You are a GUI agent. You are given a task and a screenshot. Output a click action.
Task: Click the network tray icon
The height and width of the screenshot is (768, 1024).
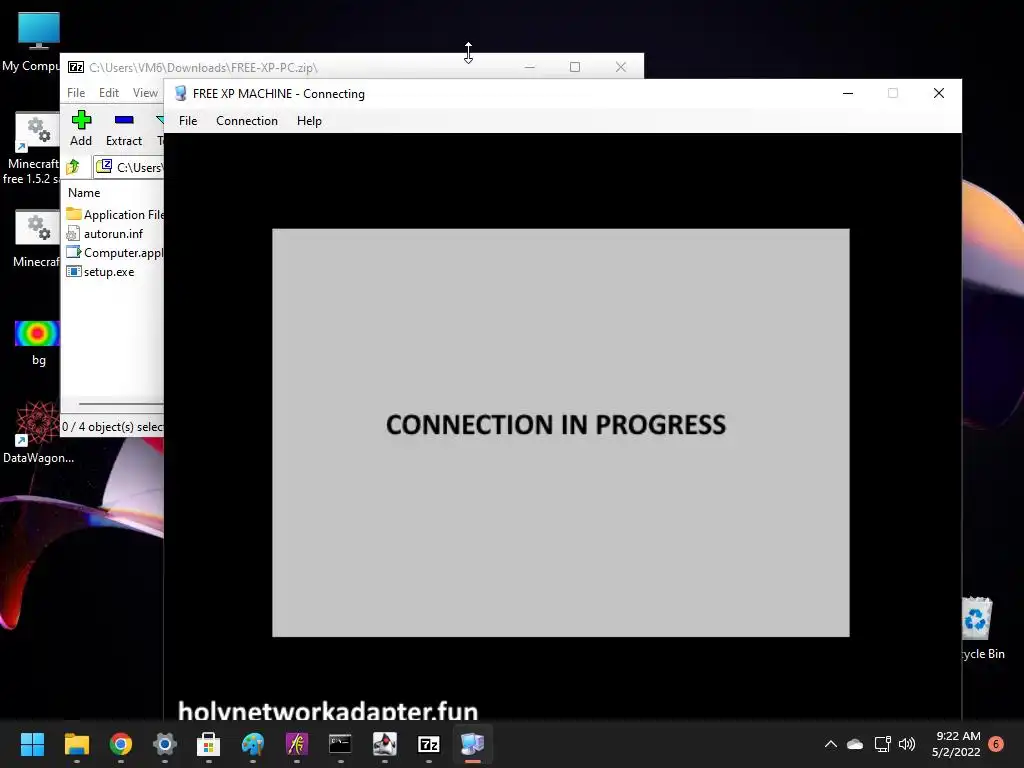tap(882, 744)
